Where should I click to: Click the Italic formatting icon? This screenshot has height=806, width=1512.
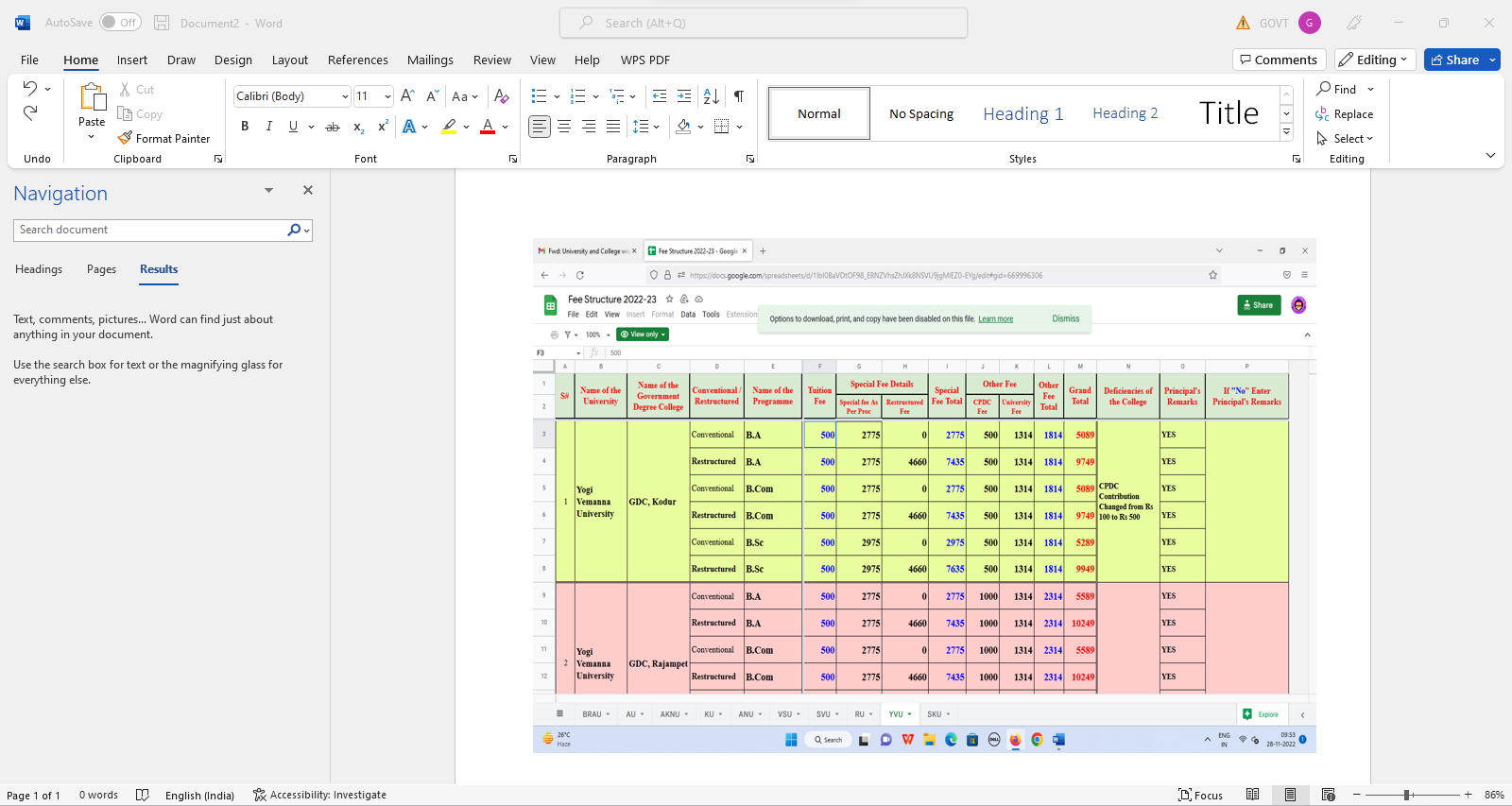coord(269,127)
